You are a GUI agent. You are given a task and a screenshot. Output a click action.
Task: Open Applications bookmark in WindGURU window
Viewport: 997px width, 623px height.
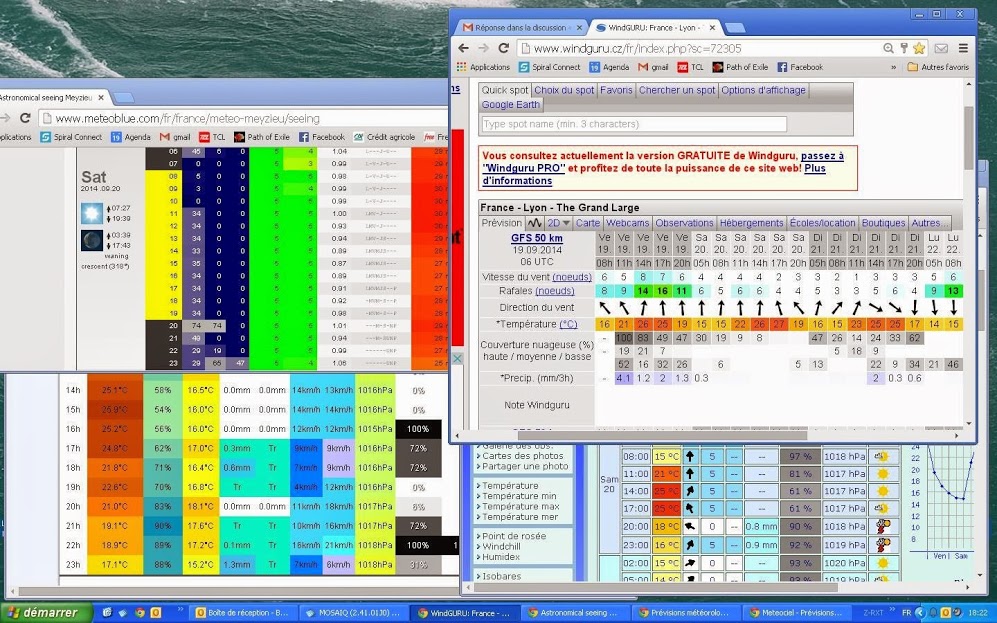point(483,67)
